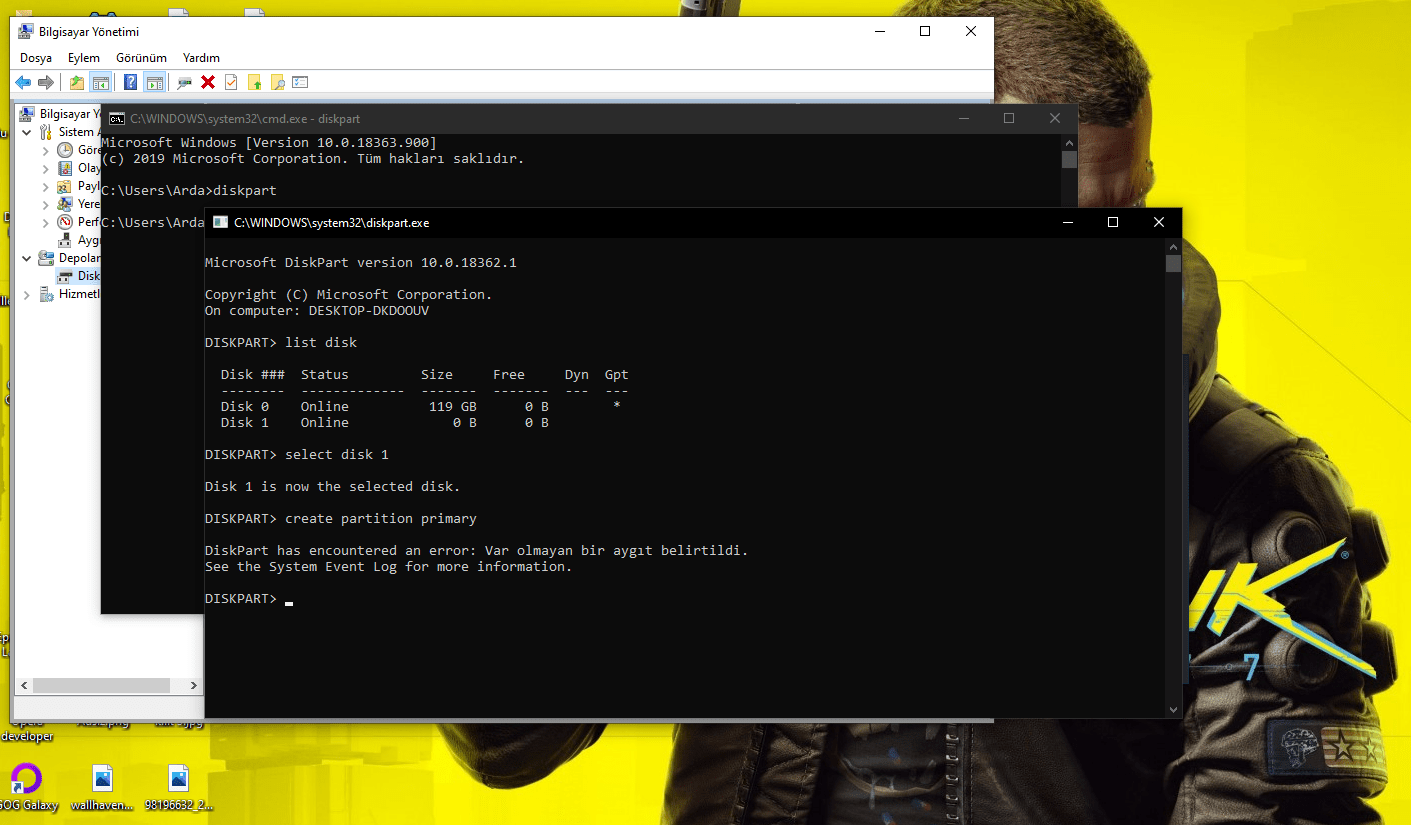Select the 98196632_2 image file on desktop

(179, 786)
